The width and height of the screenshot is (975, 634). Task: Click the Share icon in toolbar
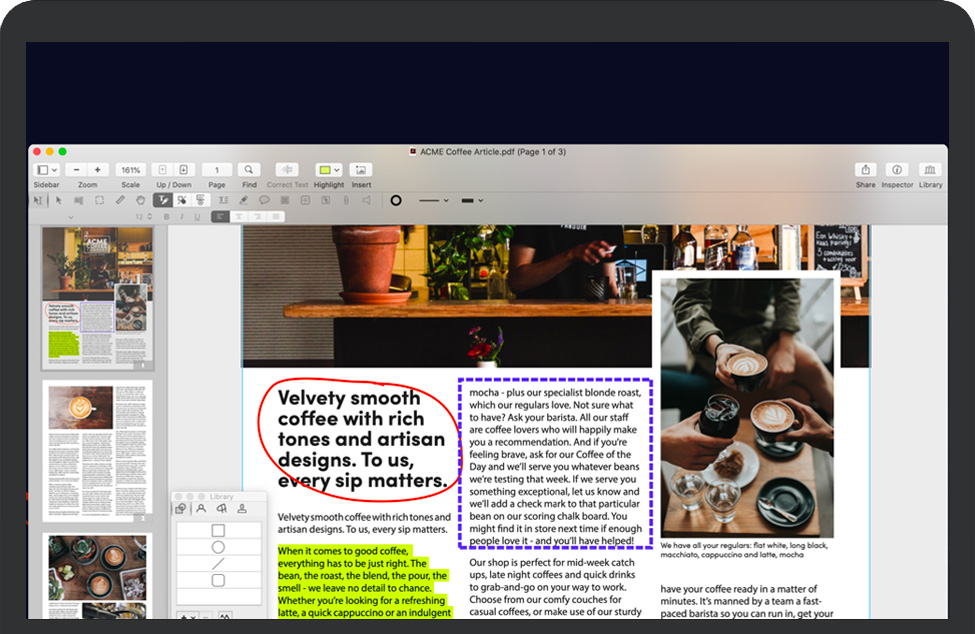[x=865, y=170]
